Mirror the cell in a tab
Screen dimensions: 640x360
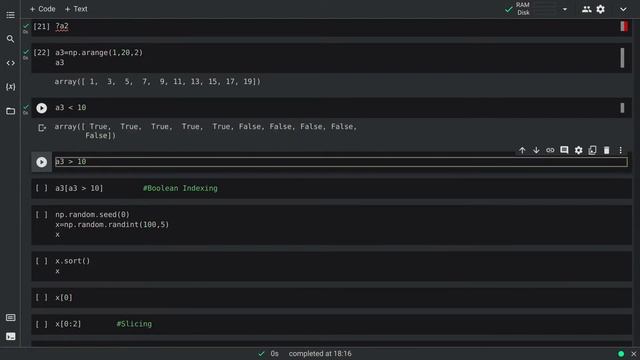coord(592,150)
